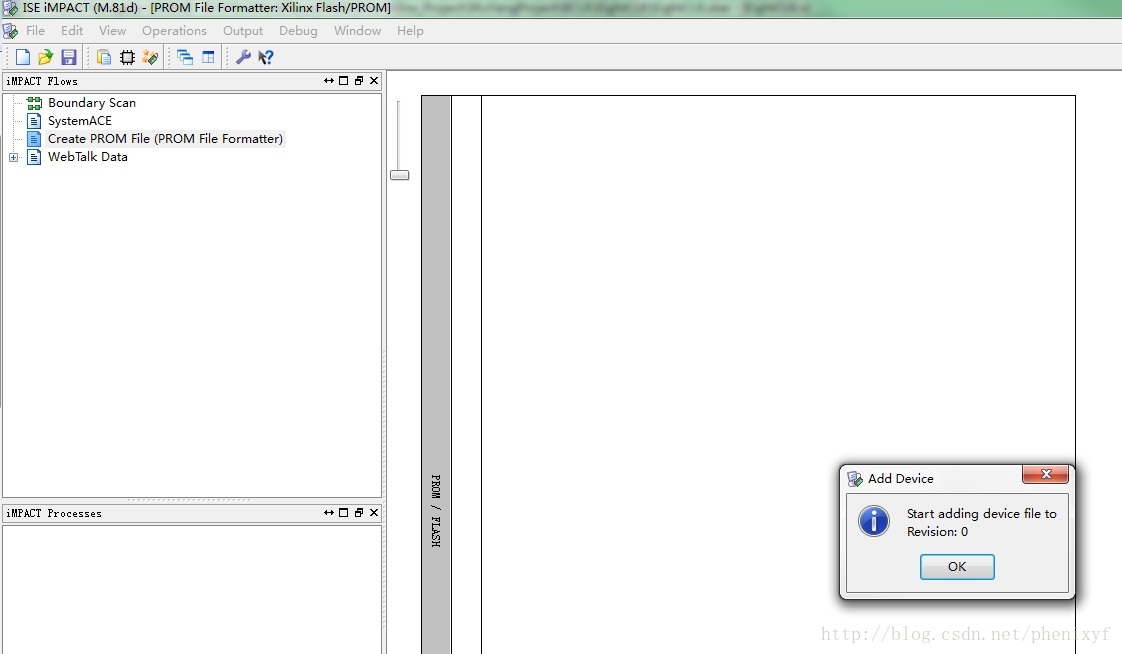Open the Debug menu
Screen dimensions: 1122x654
tap(298, 31)
